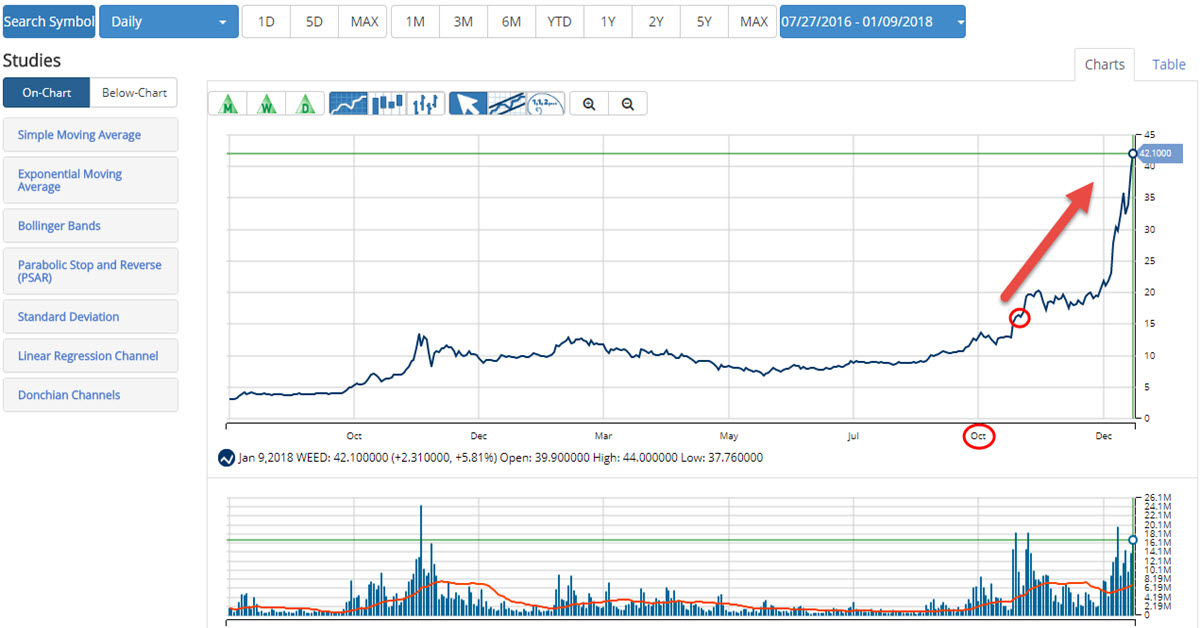Click the weekly (W) green triangle icon
Image resolution: width=1200 pixels, height=628 pixels.
(x=268, y=103)
